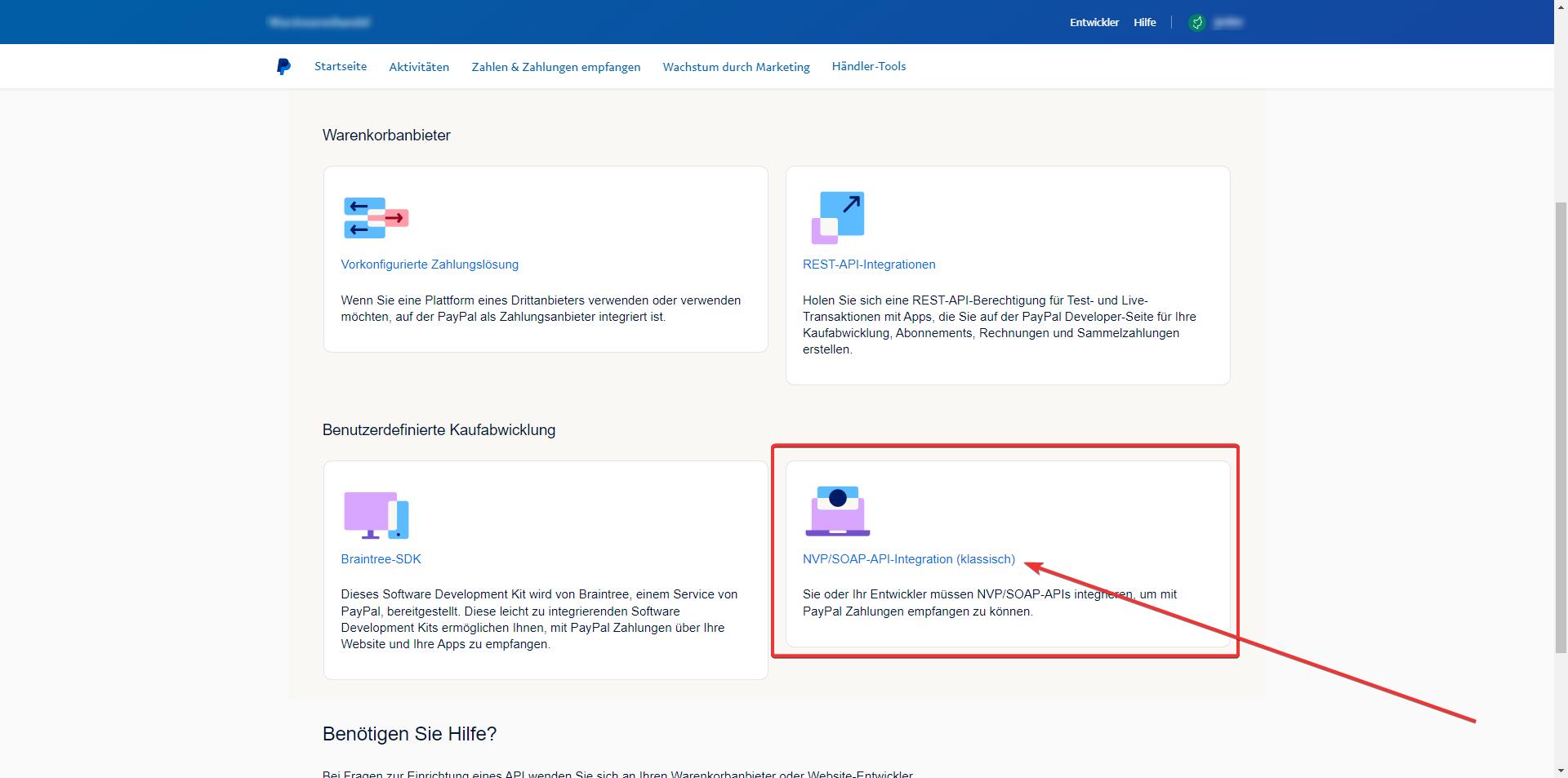Click the blurred business name at top left

[318, 22]
